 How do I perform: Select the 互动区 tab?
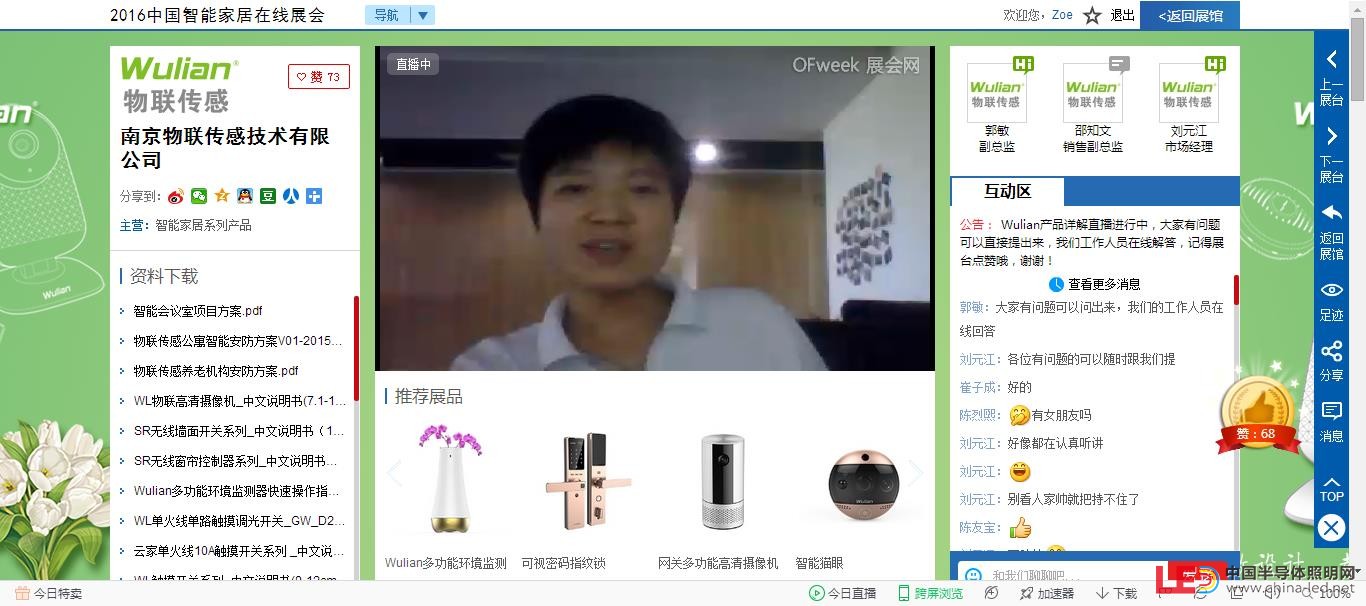(x=1007, y=191)
